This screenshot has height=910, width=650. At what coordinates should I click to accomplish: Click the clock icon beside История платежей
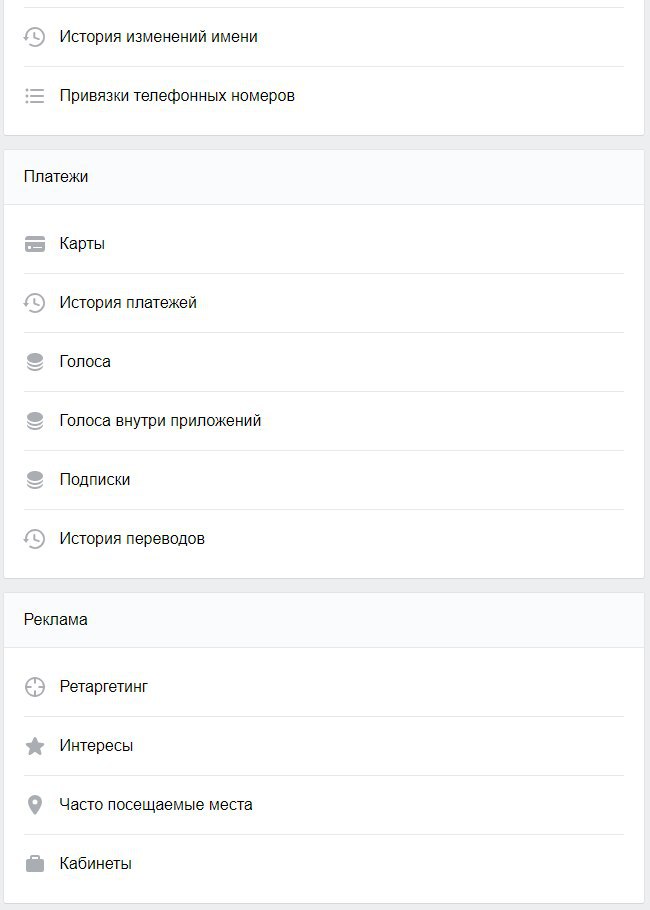click(34, 303)
